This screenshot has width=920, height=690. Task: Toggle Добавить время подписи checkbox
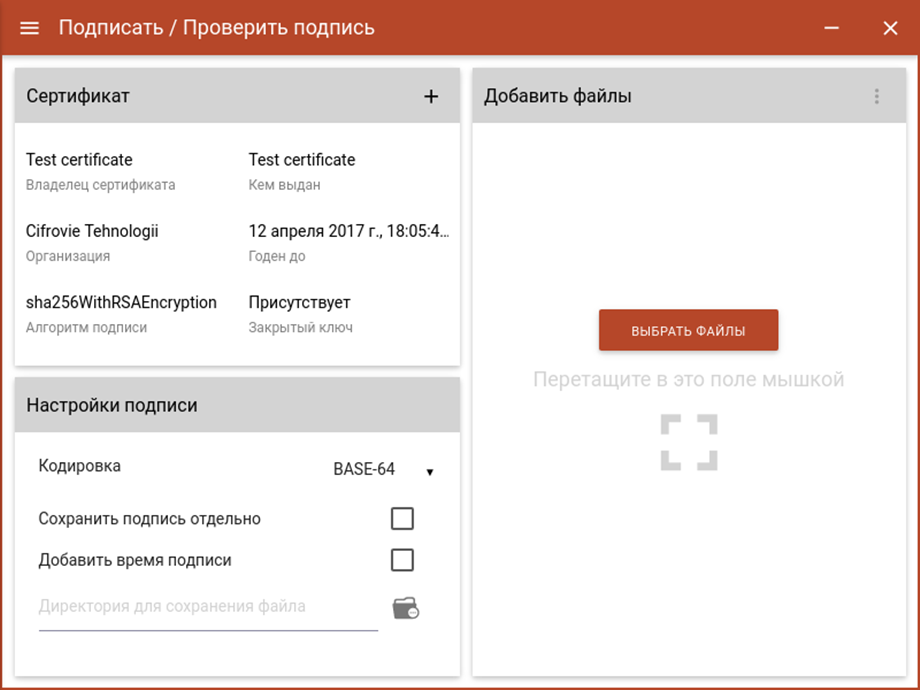[402, 560]
